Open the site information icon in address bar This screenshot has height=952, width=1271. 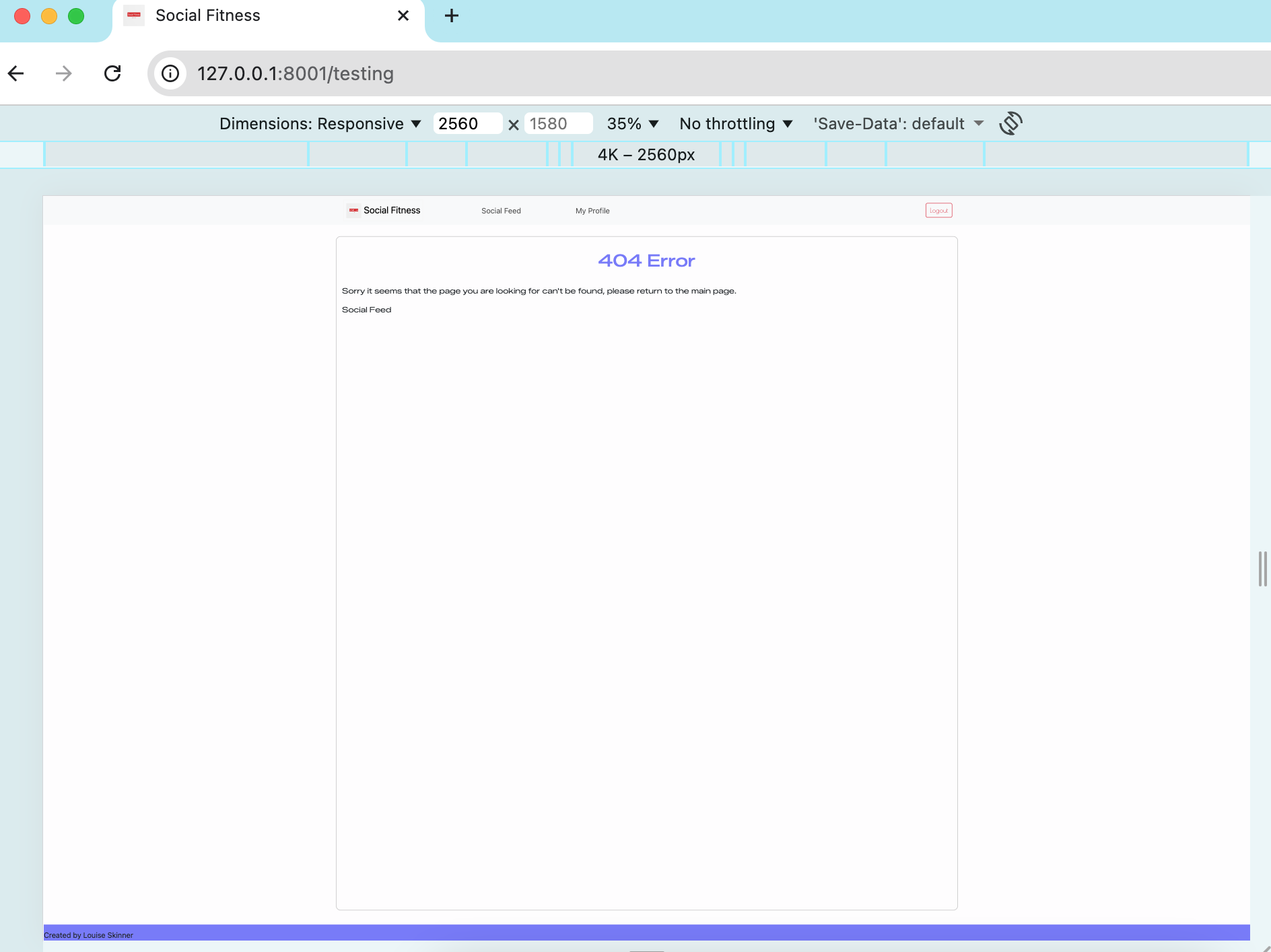pyautogui.click(x=170, y=73)
